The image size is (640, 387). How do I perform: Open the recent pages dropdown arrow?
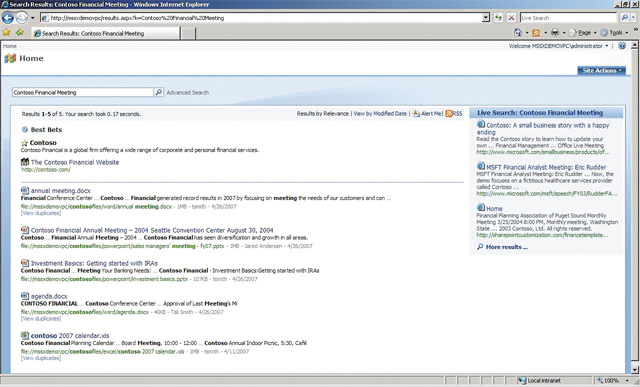[x=33, y=18]
